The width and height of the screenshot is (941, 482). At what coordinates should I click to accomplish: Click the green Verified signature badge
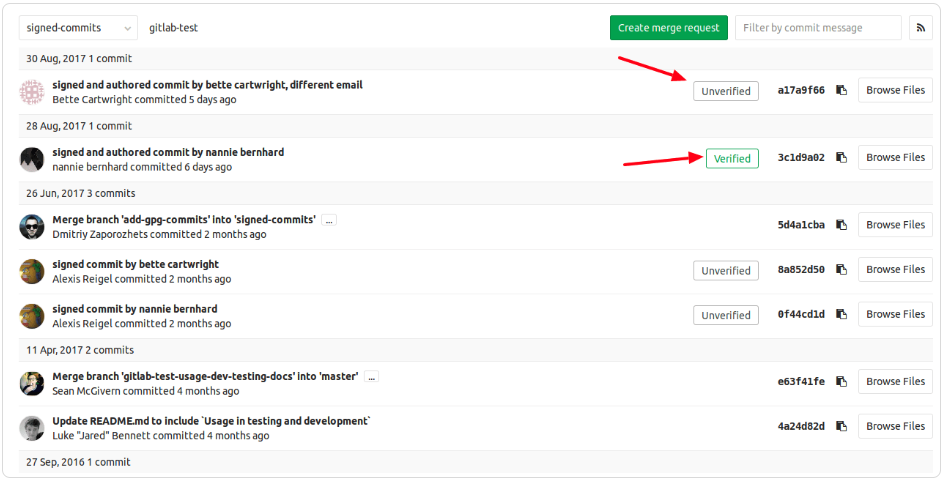[x=732, y=158]
